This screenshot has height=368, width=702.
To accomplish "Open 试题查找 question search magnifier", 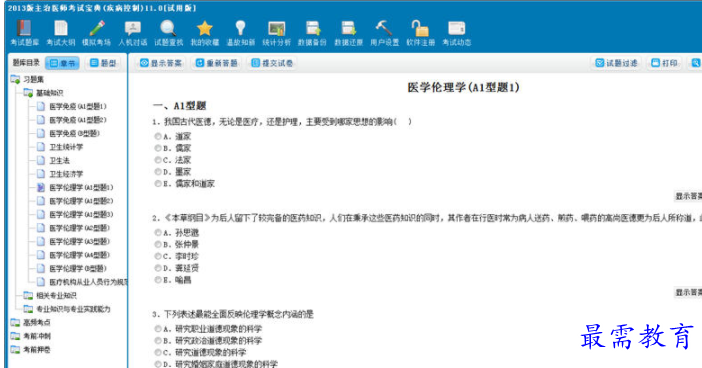I will click(x=168, y=33).
